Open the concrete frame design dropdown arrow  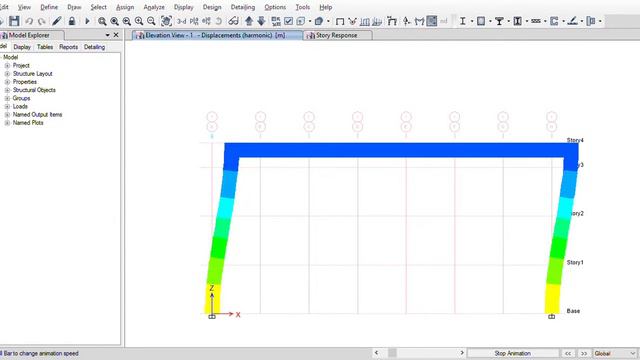point(490,21)
